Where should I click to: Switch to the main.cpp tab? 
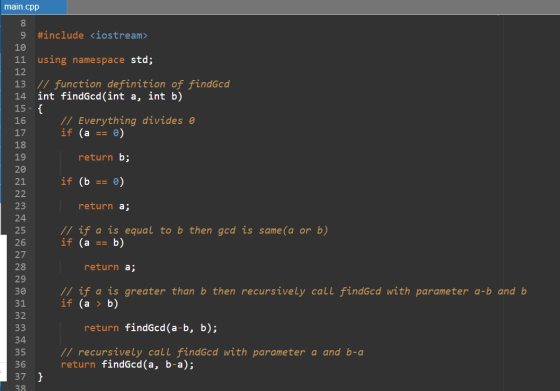click(x=34, y=7)
